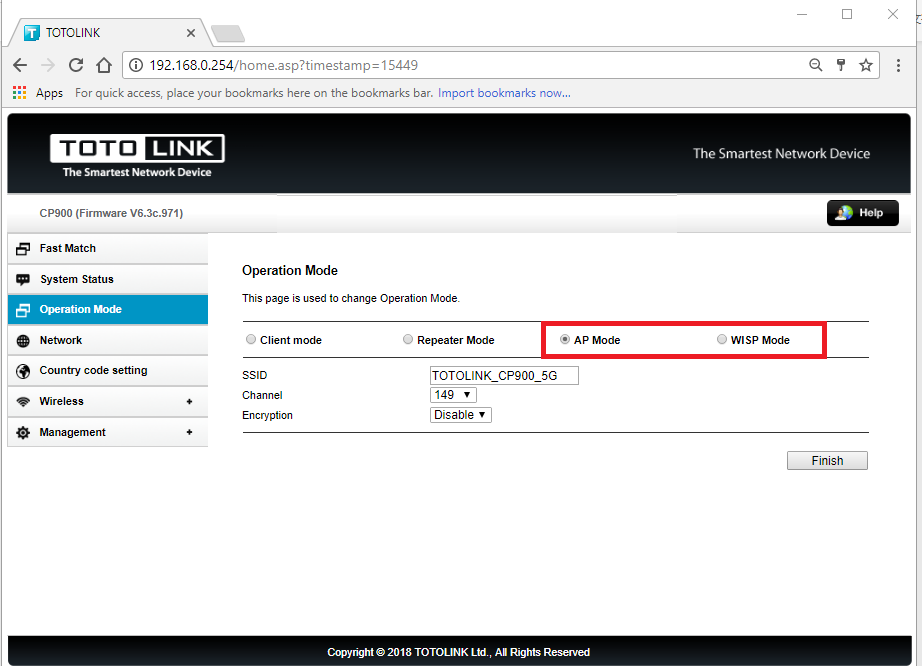Select the WISP Mode radio button
The width and height of the screenshot is (922, 666).
[721, 339]
